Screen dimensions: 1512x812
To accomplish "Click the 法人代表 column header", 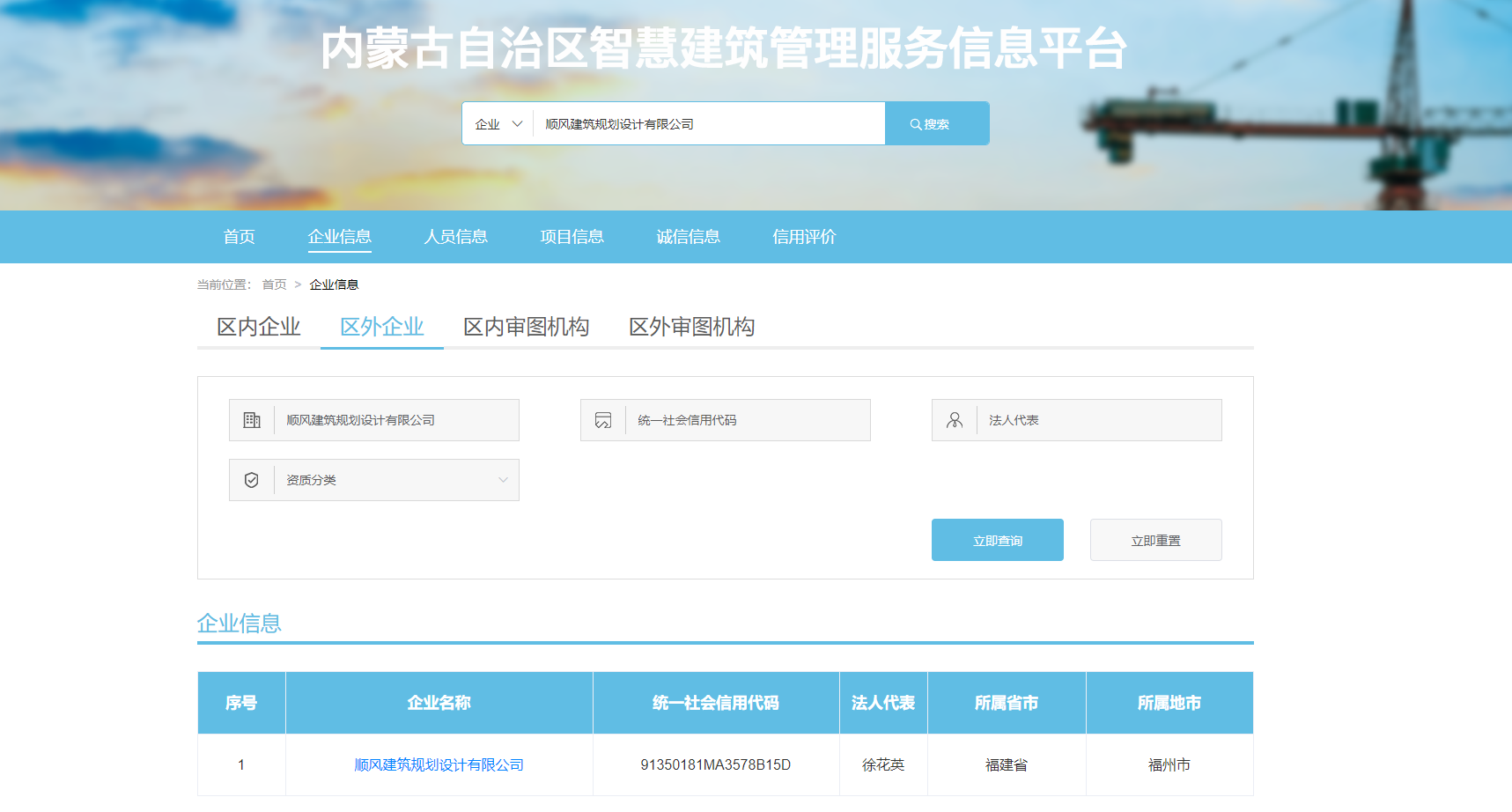I will click(x=883, y=703).
